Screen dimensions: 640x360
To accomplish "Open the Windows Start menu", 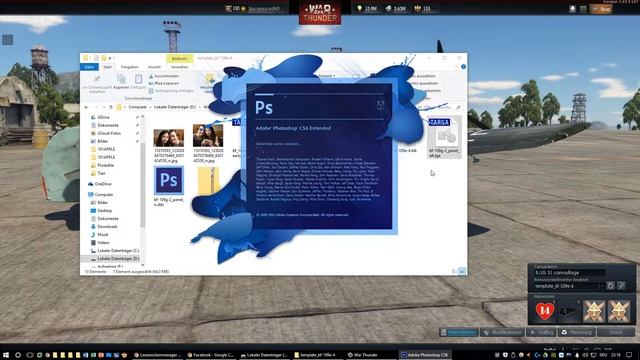I will point(6,355).
